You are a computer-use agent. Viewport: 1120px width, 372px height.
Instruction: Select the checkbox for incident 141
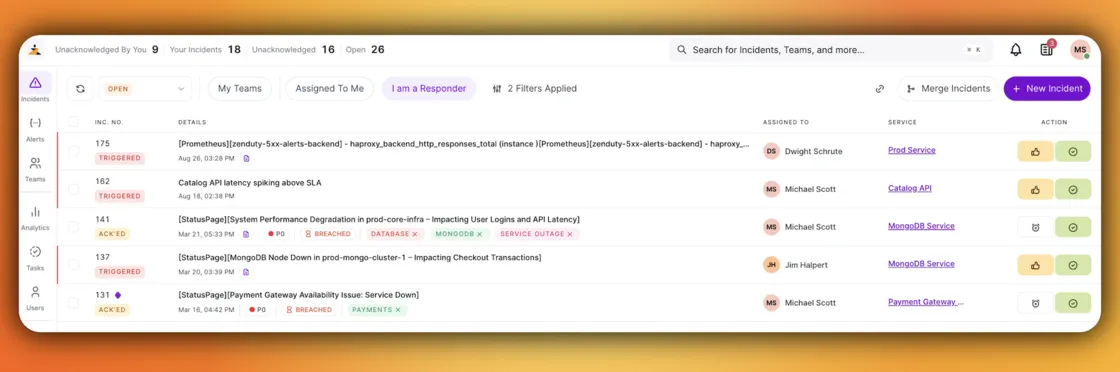74,227
